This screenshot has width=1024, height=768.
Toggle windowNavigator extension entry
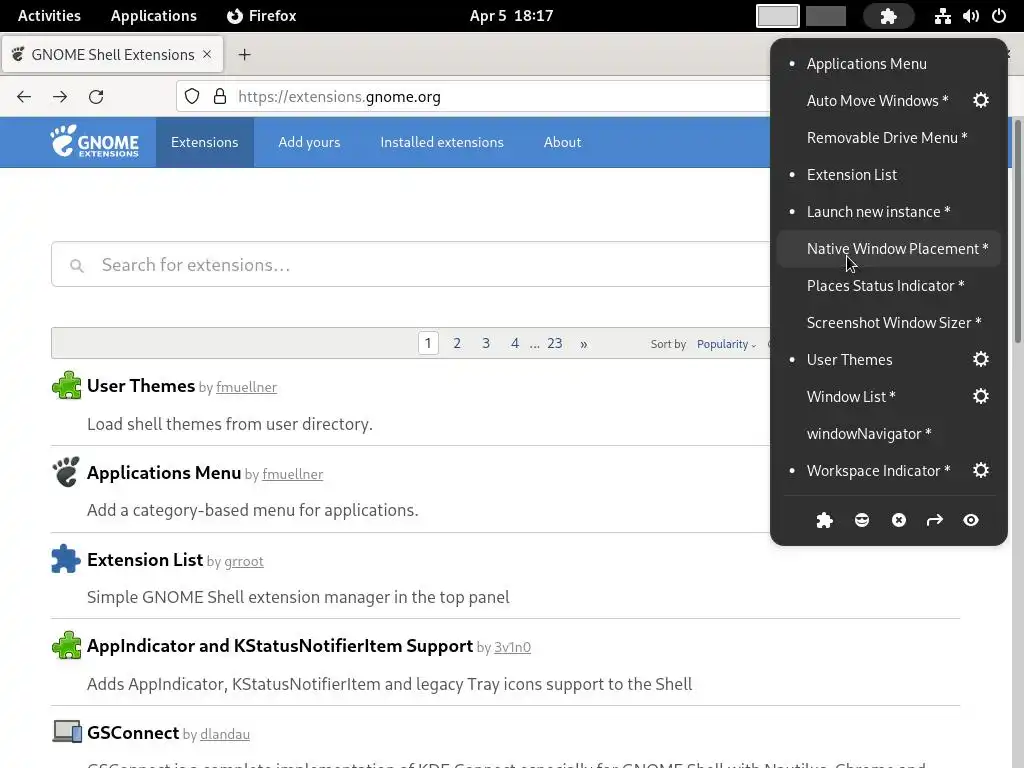(889, 434)
